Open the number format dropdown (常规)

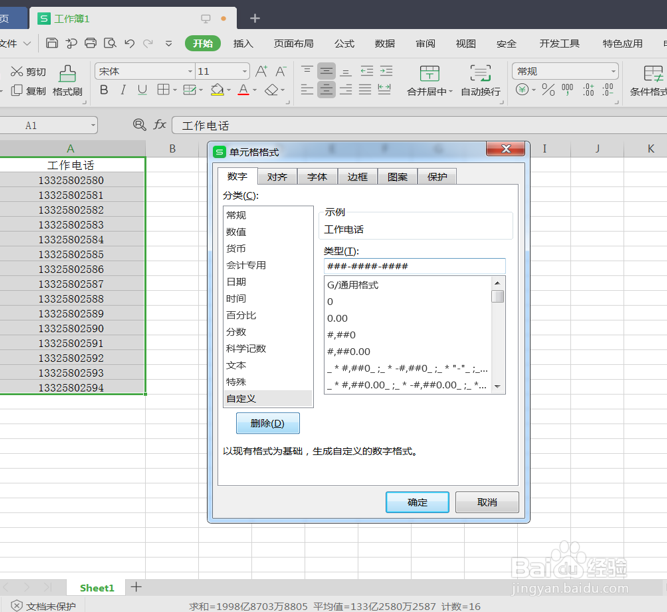tap(613, 71)
